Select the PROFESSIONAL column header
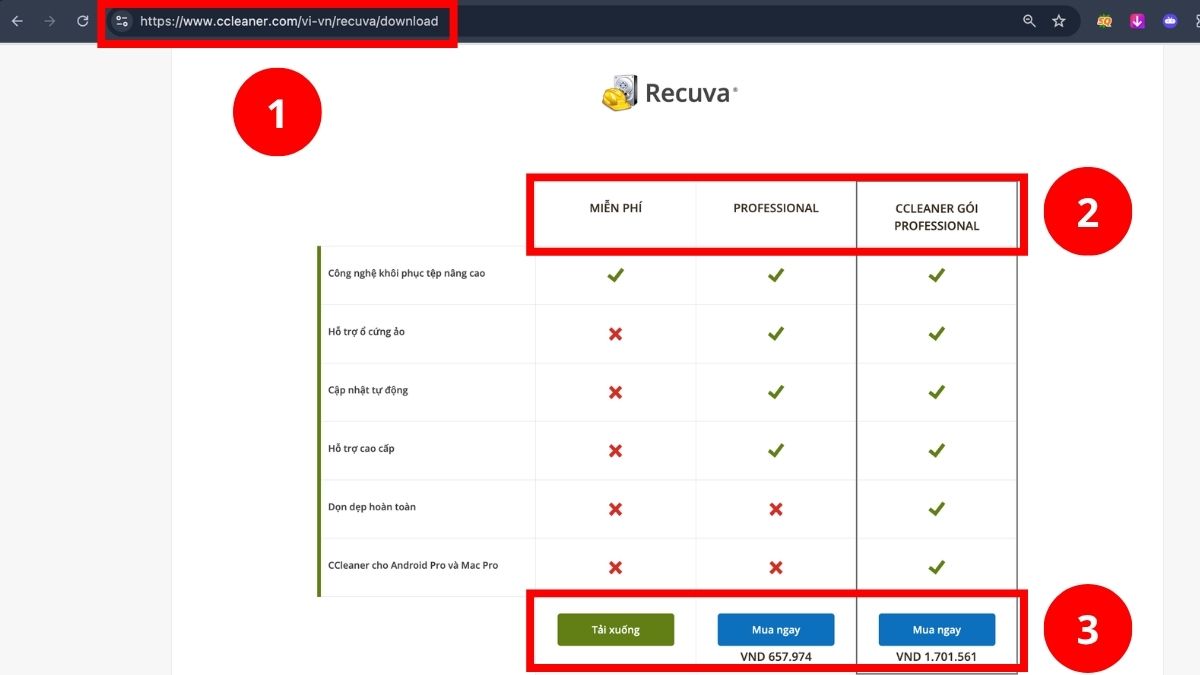 click(x=776, y=208)
